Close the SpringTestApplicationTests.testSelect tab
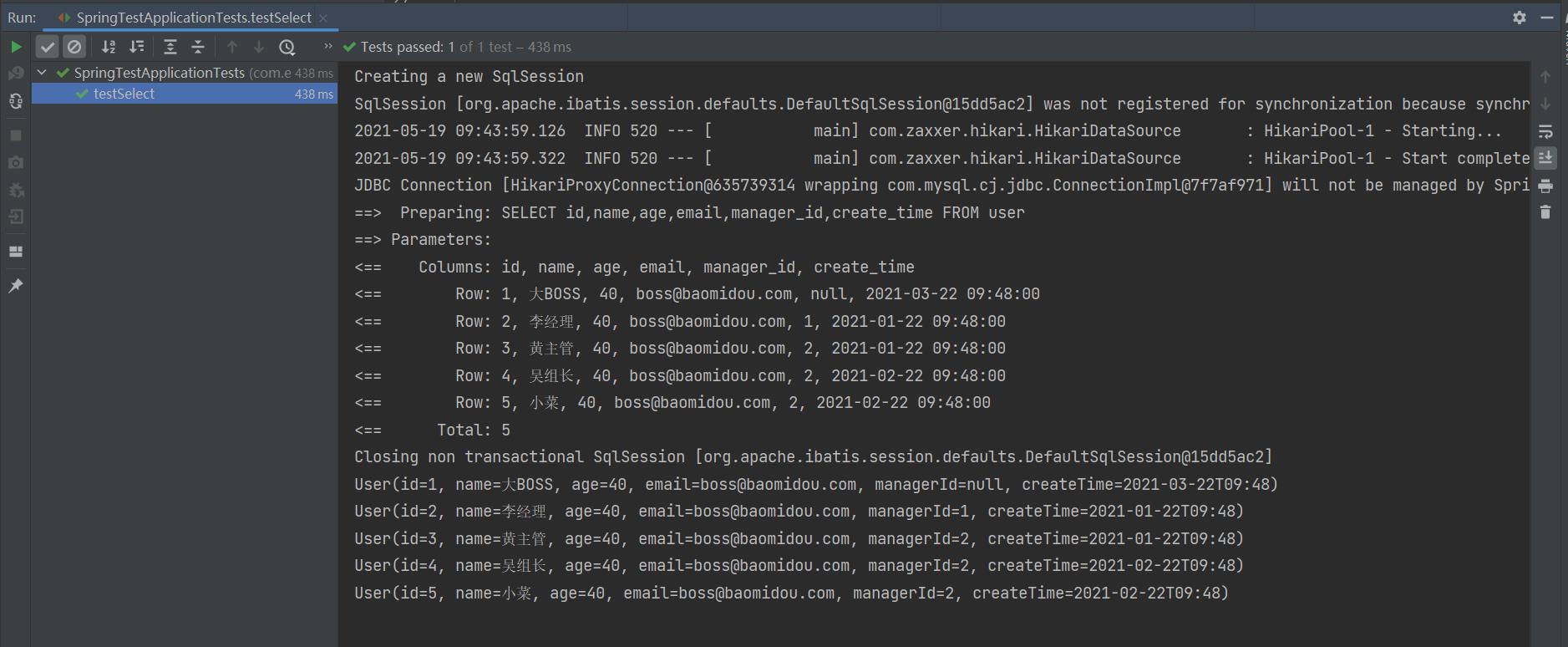 [323, 18]
